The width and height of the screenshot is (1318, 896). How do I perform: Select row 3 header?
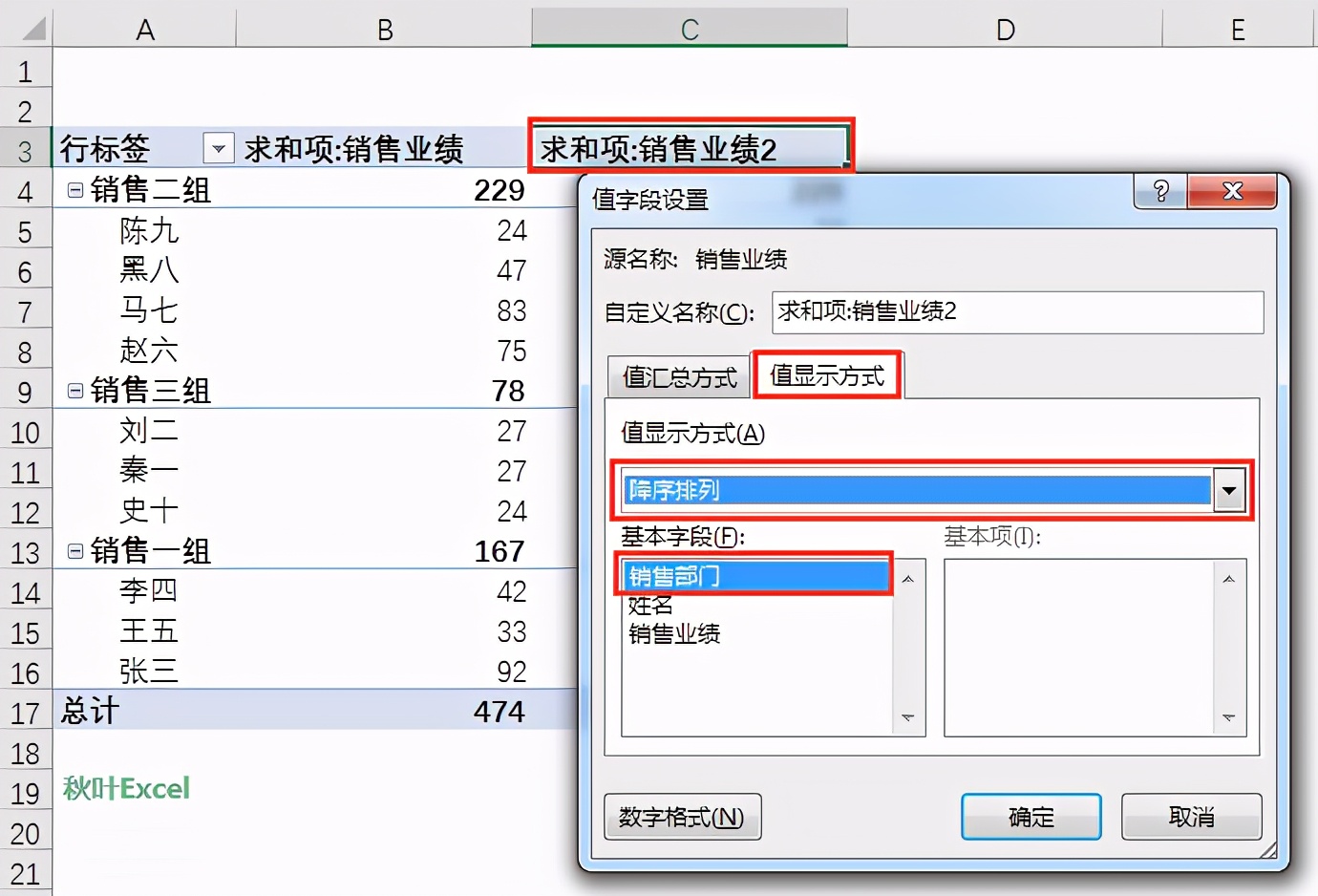[x=26, y=150]
